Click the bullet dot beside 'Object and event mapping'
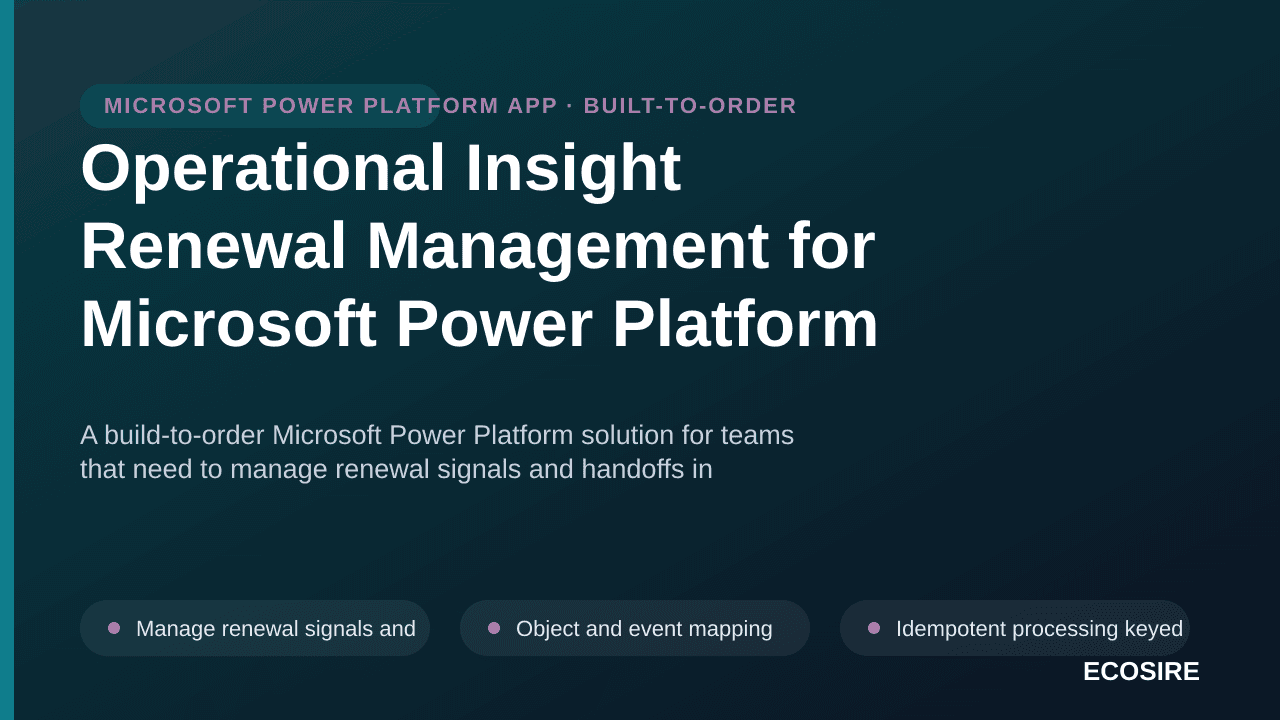Viewport: 1280px width, 720px height. pos(494,628)
